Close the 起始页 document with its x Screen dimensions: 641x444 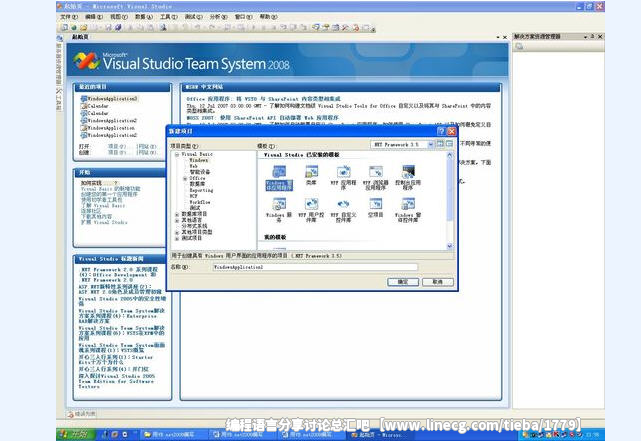[505, 37]
